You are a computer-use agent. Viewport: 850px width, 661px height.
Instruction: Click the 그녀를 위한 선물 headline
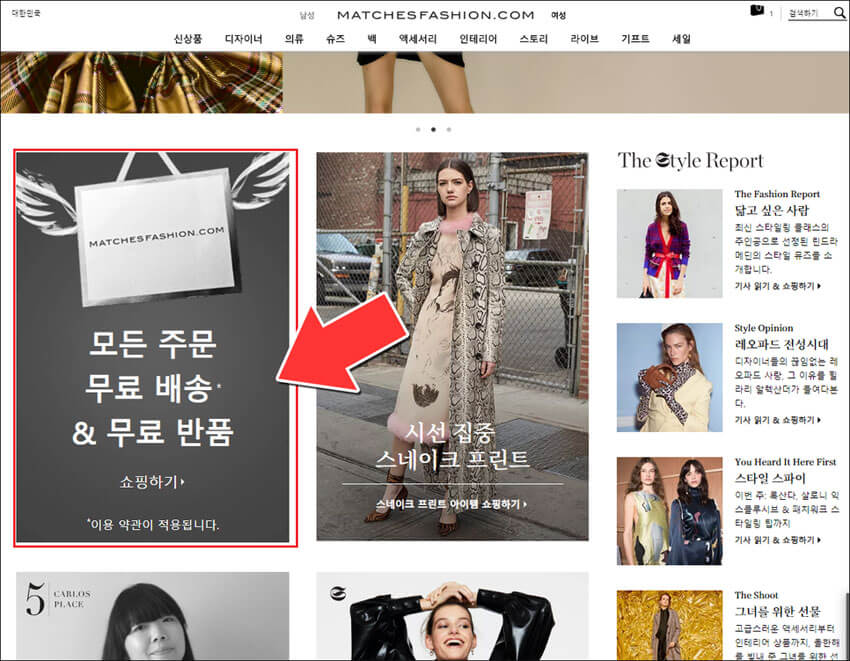(x=777, y=611)
